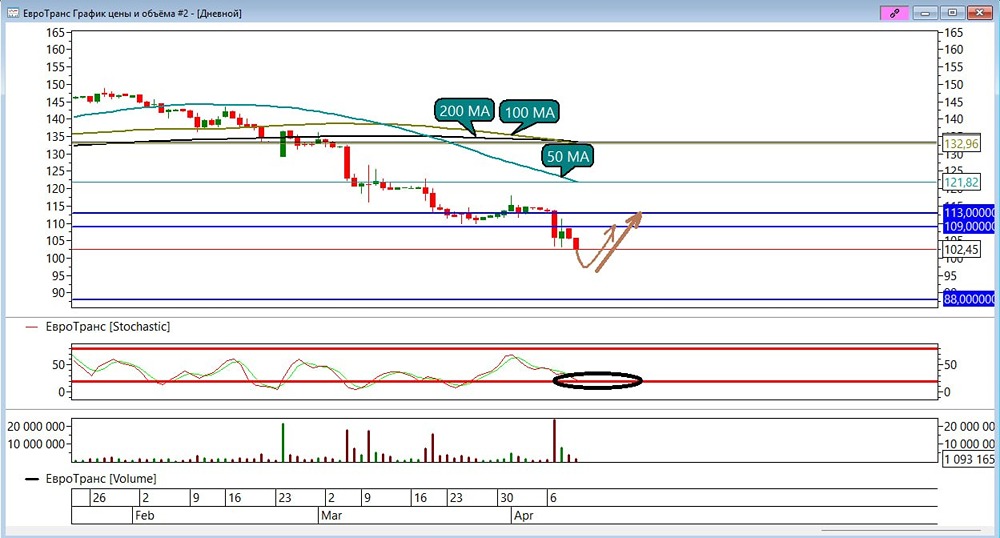Click the green volume bar at February 23
1000x538 pixels.
[283, 442]
